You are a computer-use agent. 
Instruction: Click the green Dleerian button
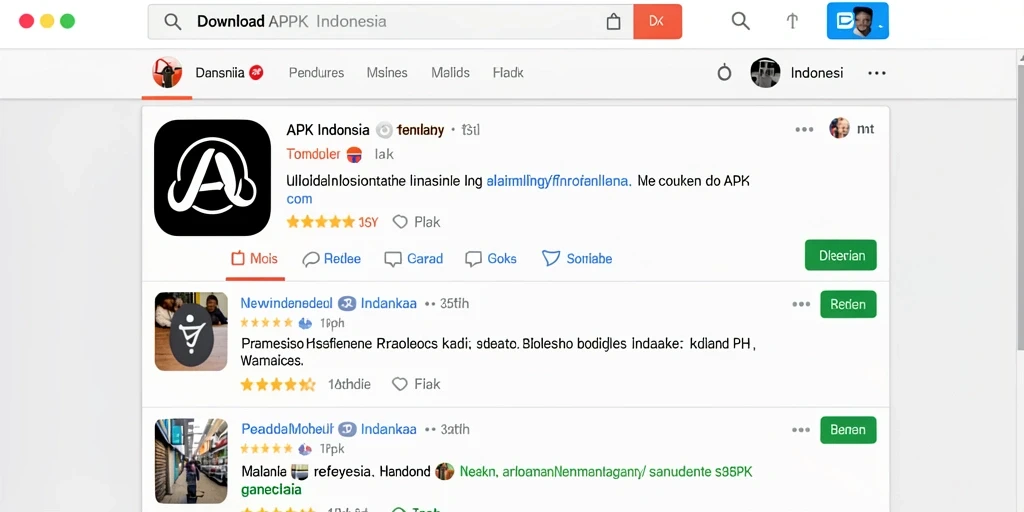[x=840, y=255]
